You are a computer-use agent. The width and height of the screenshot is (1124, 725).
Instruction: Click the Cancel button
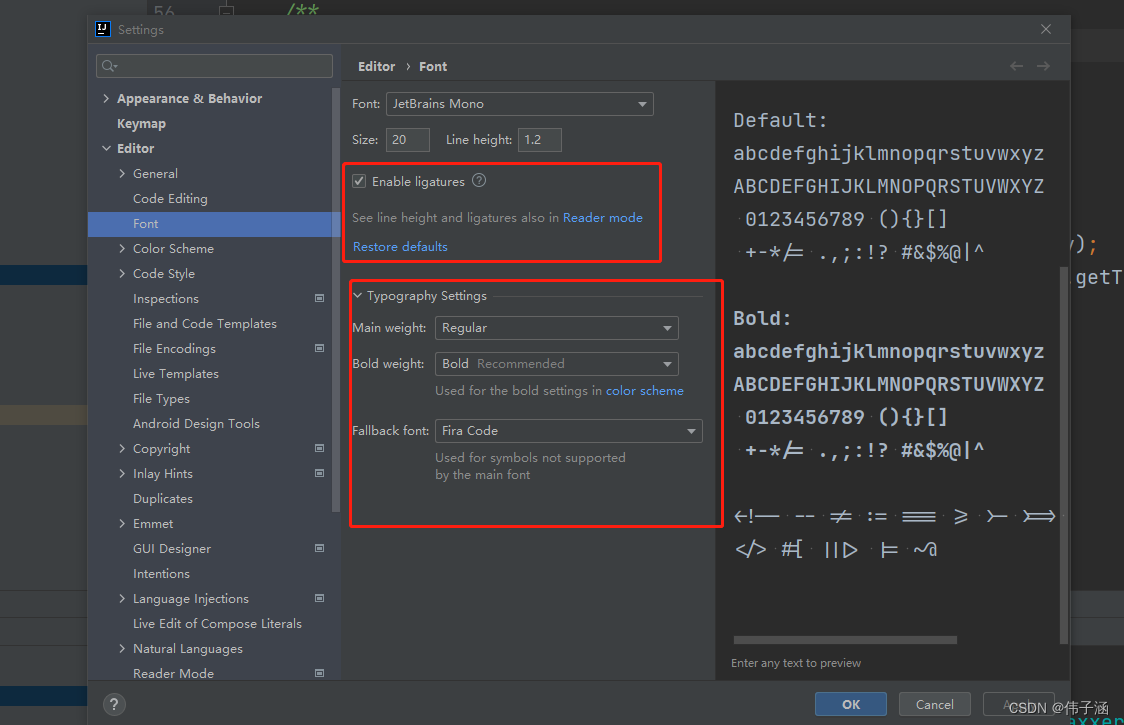coord(935,704)
